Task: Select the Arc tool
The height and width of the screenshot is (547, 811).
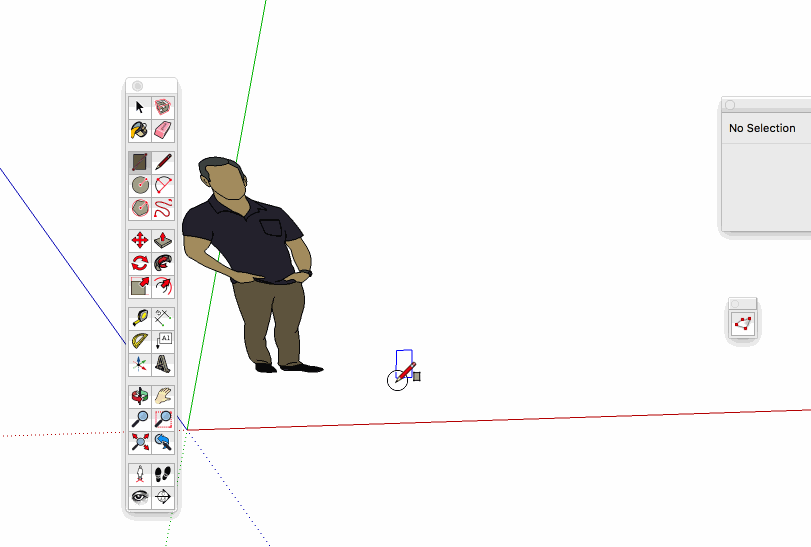Action: tap(163, 185)
